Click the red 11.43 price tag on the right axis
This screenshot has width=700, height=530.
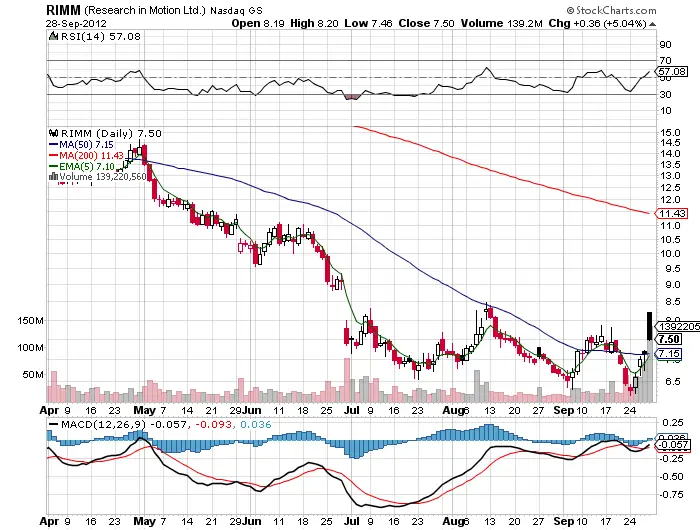tap(671, 214)
